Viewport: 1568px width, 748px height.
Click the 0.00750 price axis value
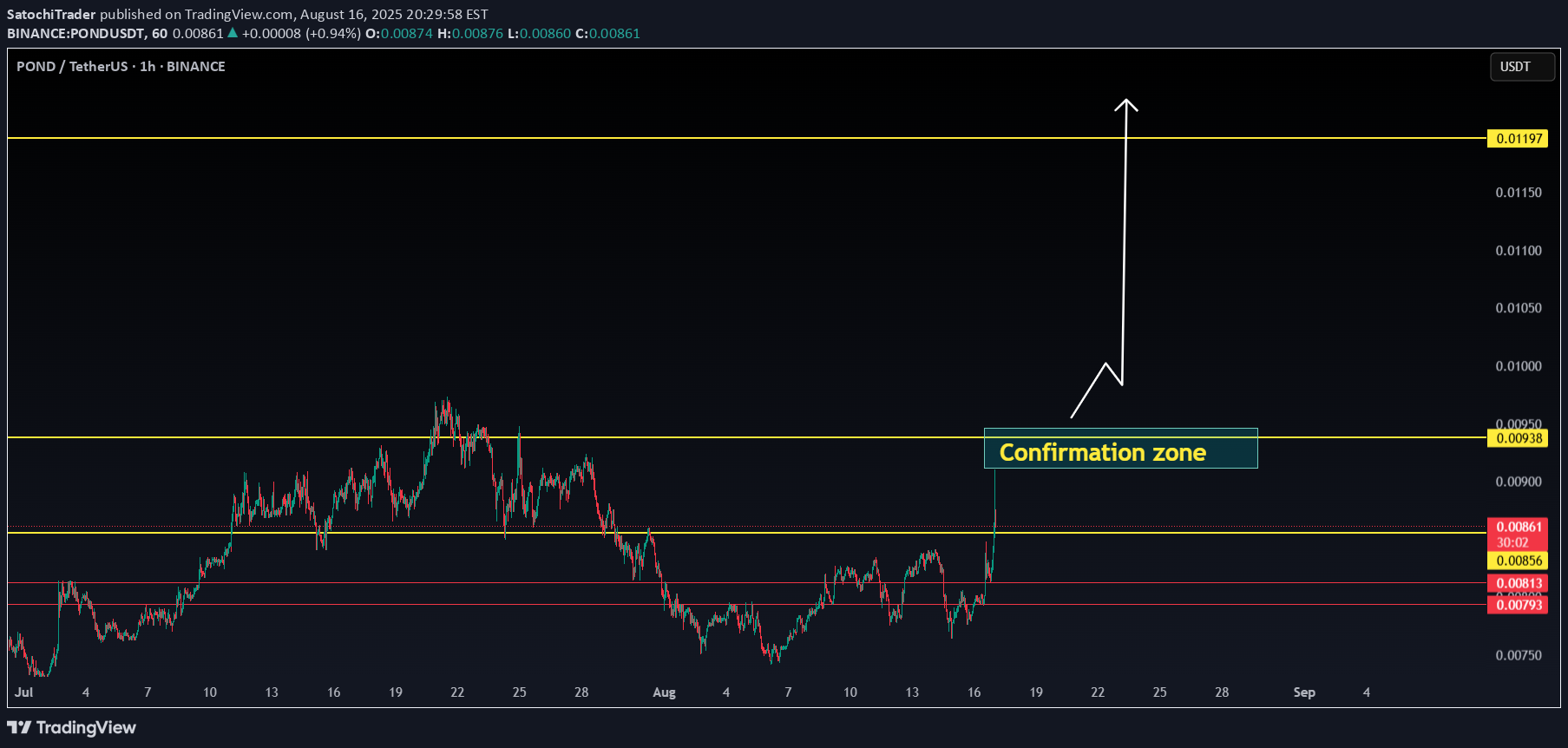point(1519,655)
